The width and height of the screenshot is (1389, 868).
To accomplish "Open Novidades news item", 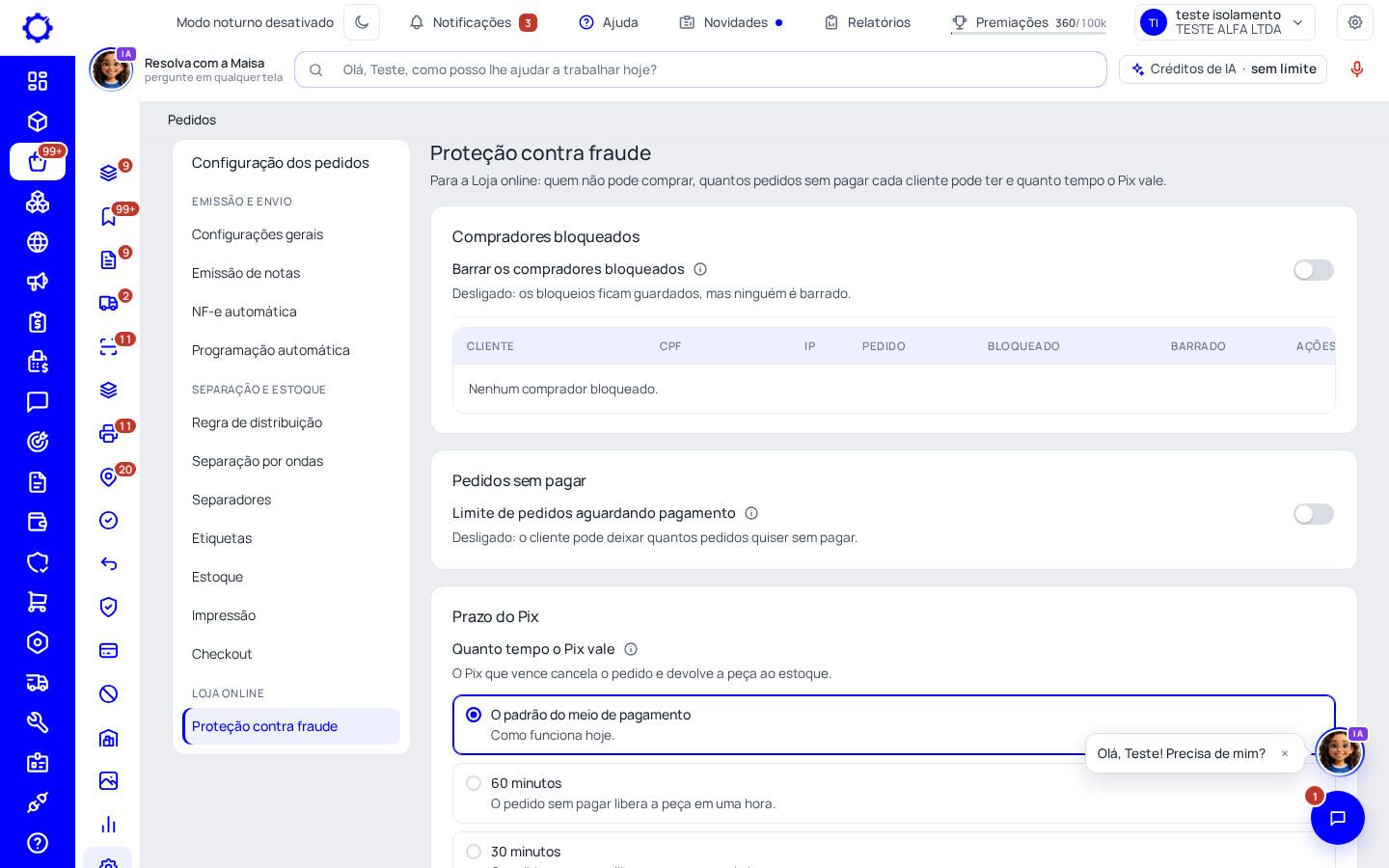I will [x=730, y=22].
